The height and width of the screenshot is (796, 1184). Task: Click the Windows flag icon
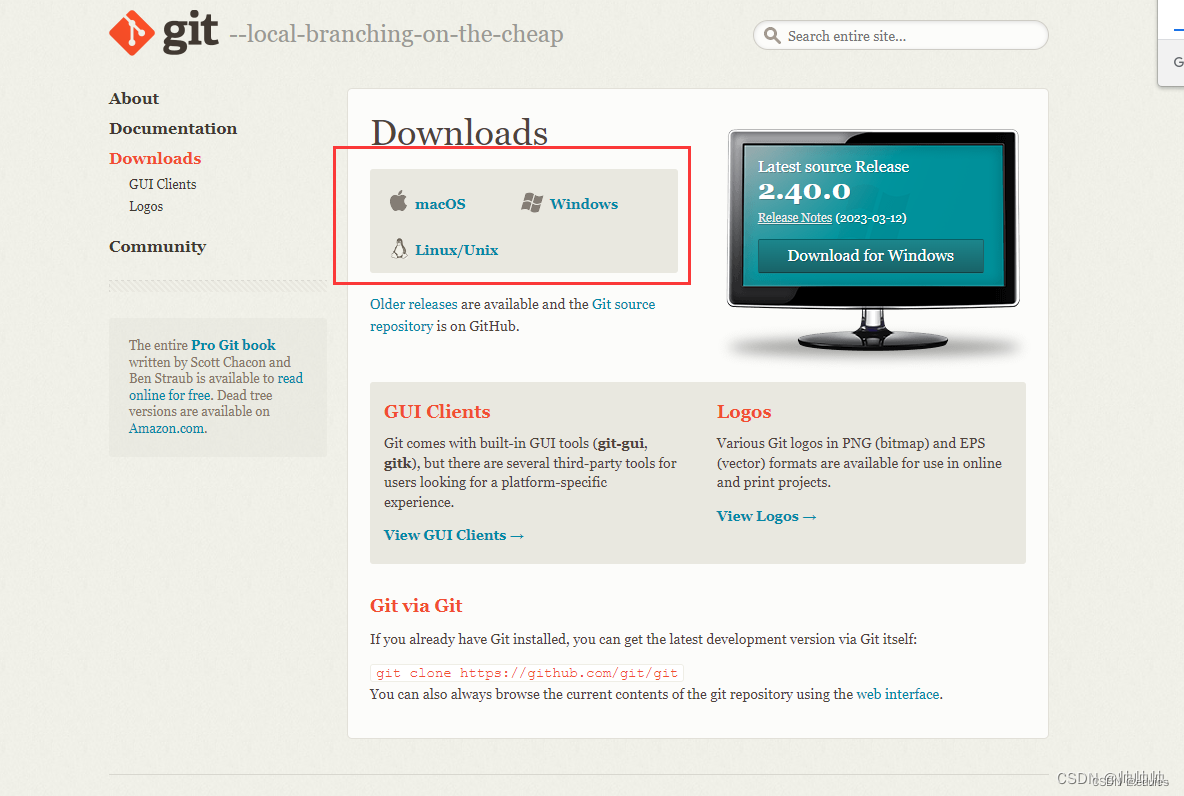tap(532, 202)
